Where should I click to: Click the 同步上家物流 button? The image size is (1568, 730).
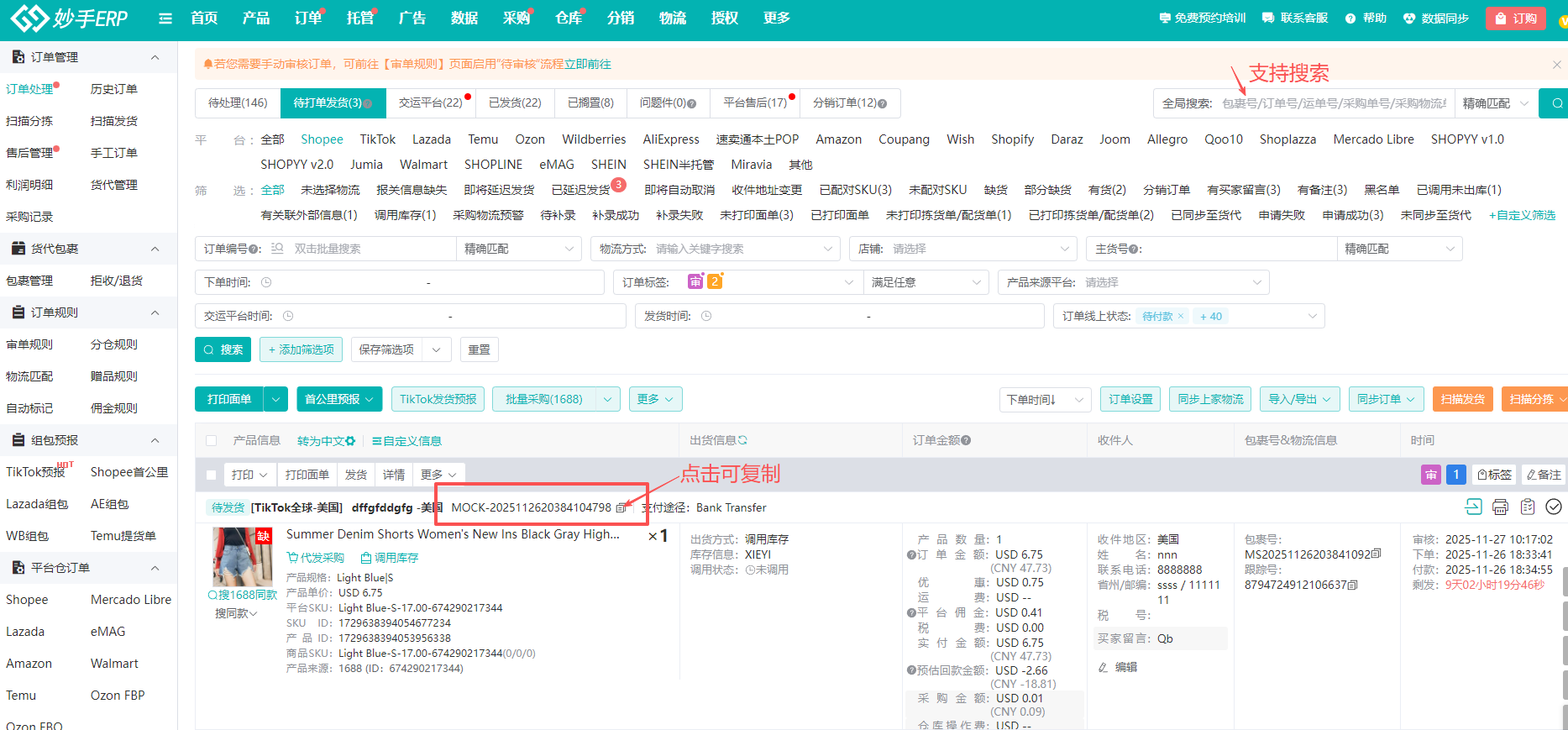[x=1210, y=399]
